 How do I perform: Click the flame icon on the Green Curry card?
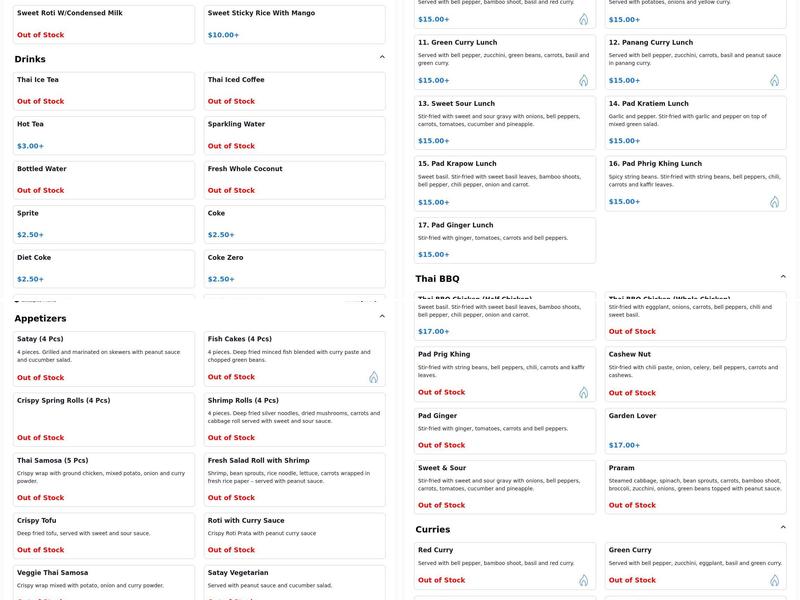pyautogui.click(x=774, y=580)
